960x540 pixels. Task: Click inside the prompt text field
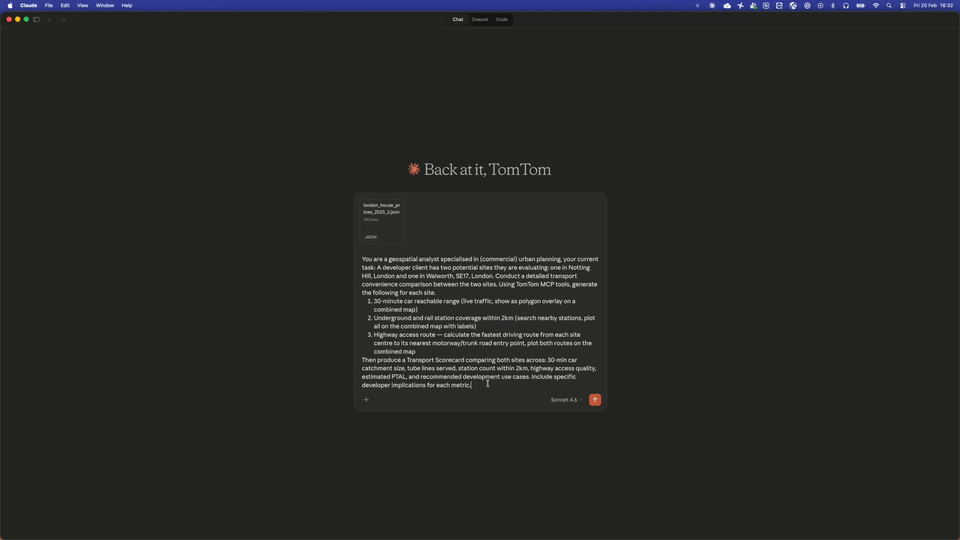coord(480,322)
